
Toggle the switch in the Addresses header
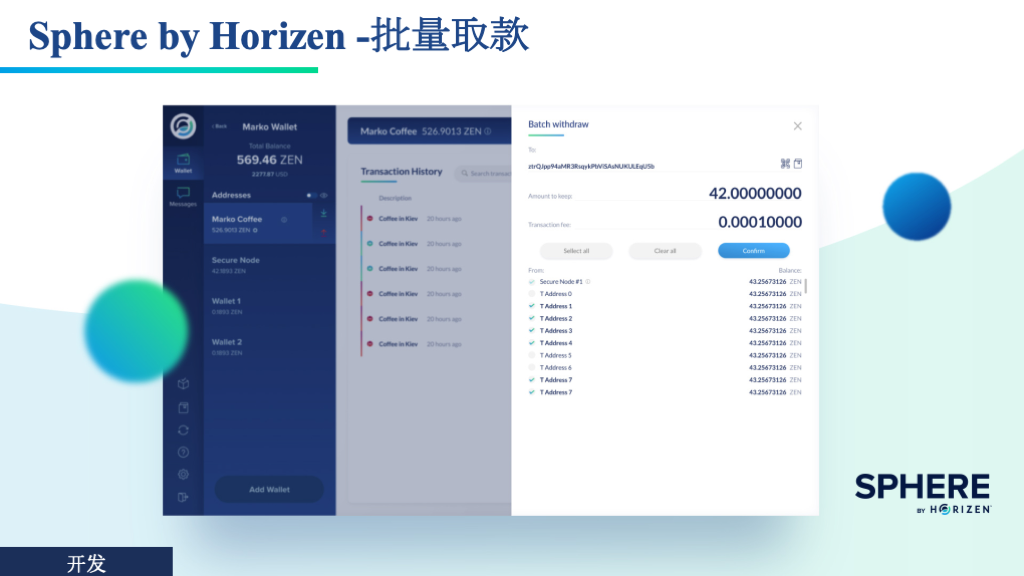(x=310, y=195)
